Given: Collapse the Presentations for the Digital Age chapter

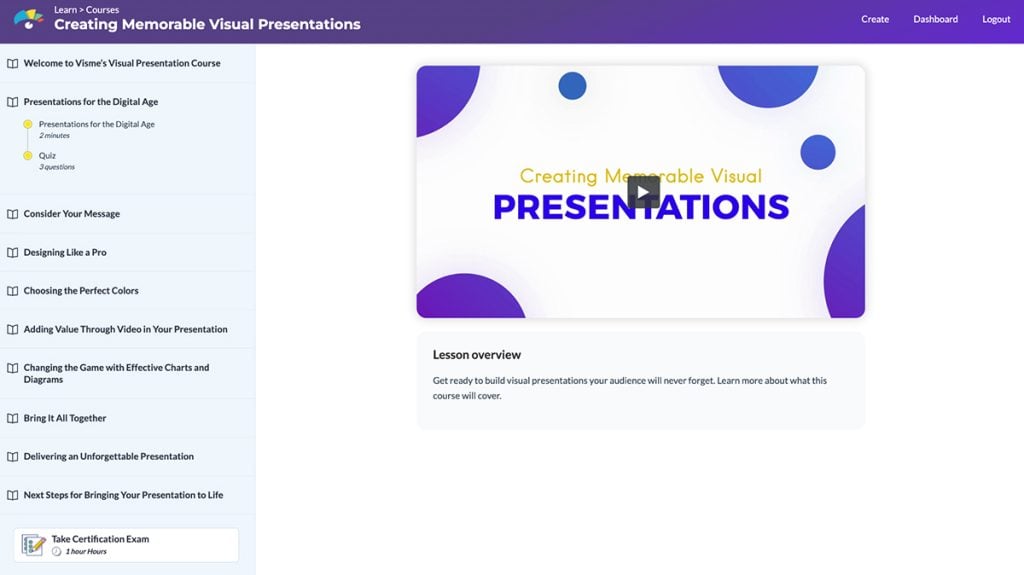Looking at the screenshot, I should click(x=90, y=102).
